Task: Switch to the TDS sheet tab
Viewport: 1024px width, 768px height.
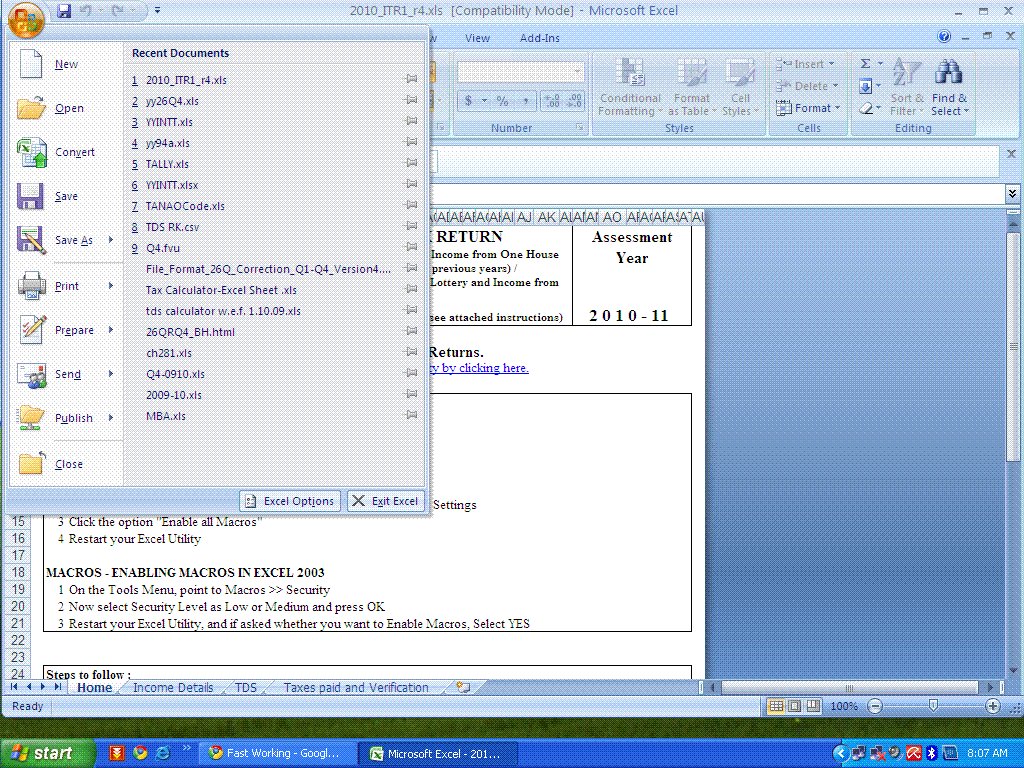Action: coord(246,687)
